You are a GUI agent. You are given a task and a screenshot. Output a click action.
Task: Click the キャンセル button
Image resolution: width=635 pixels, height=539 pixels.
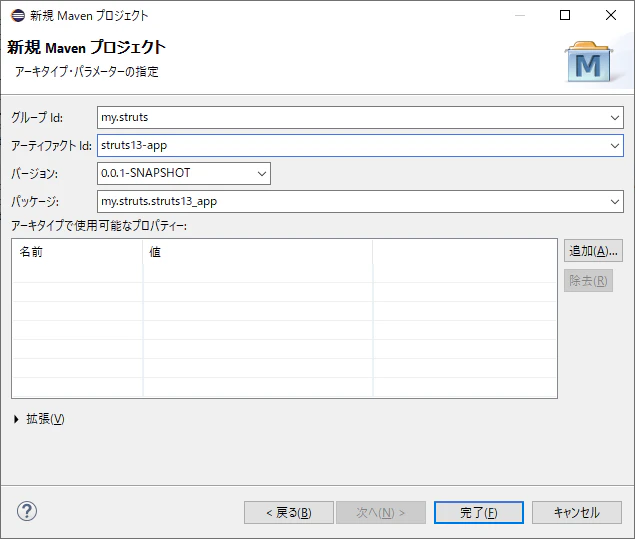[x=577, y=513]
